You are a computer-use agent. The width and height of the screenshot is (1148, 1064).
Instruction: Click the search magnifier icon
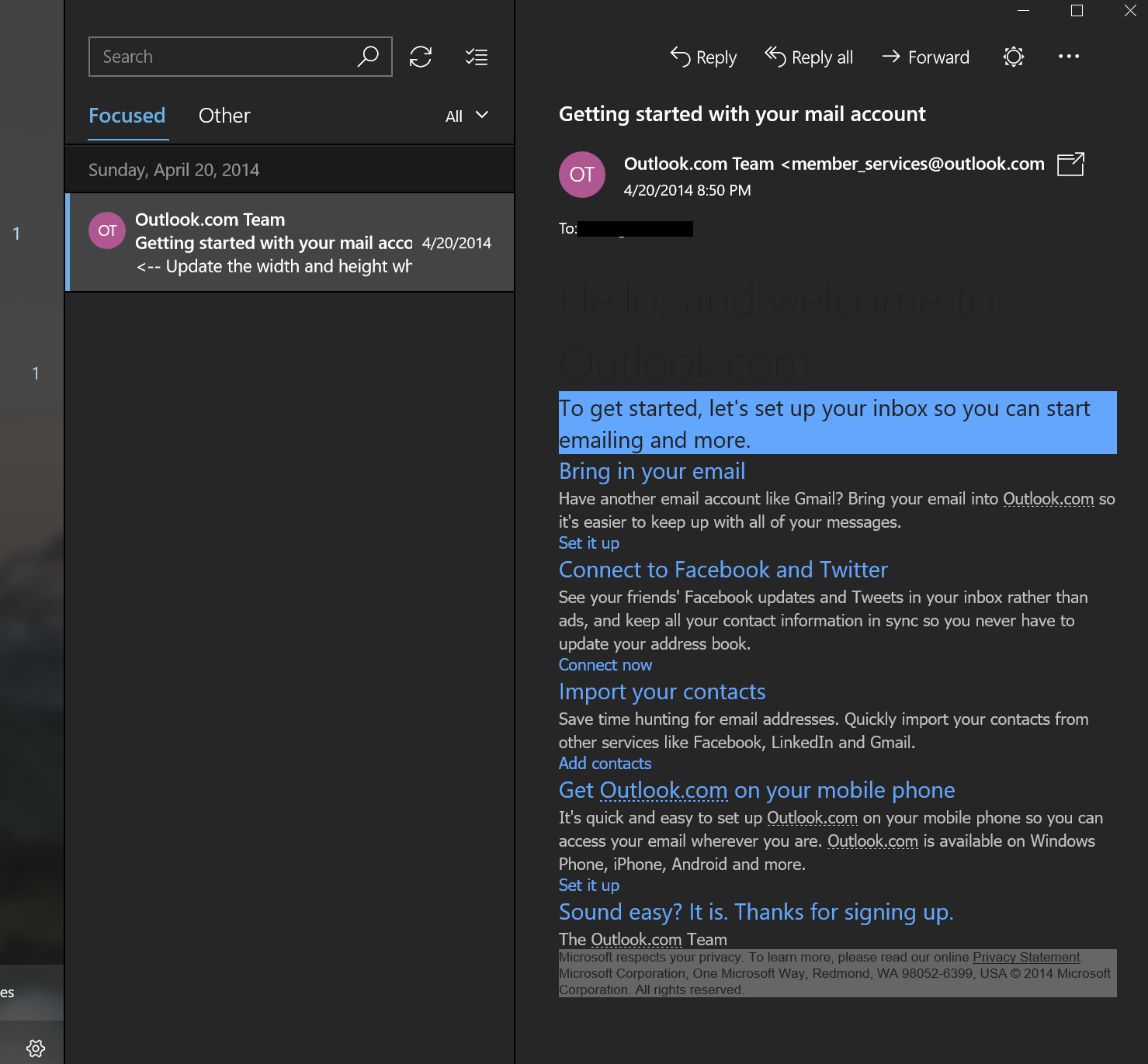368,57
